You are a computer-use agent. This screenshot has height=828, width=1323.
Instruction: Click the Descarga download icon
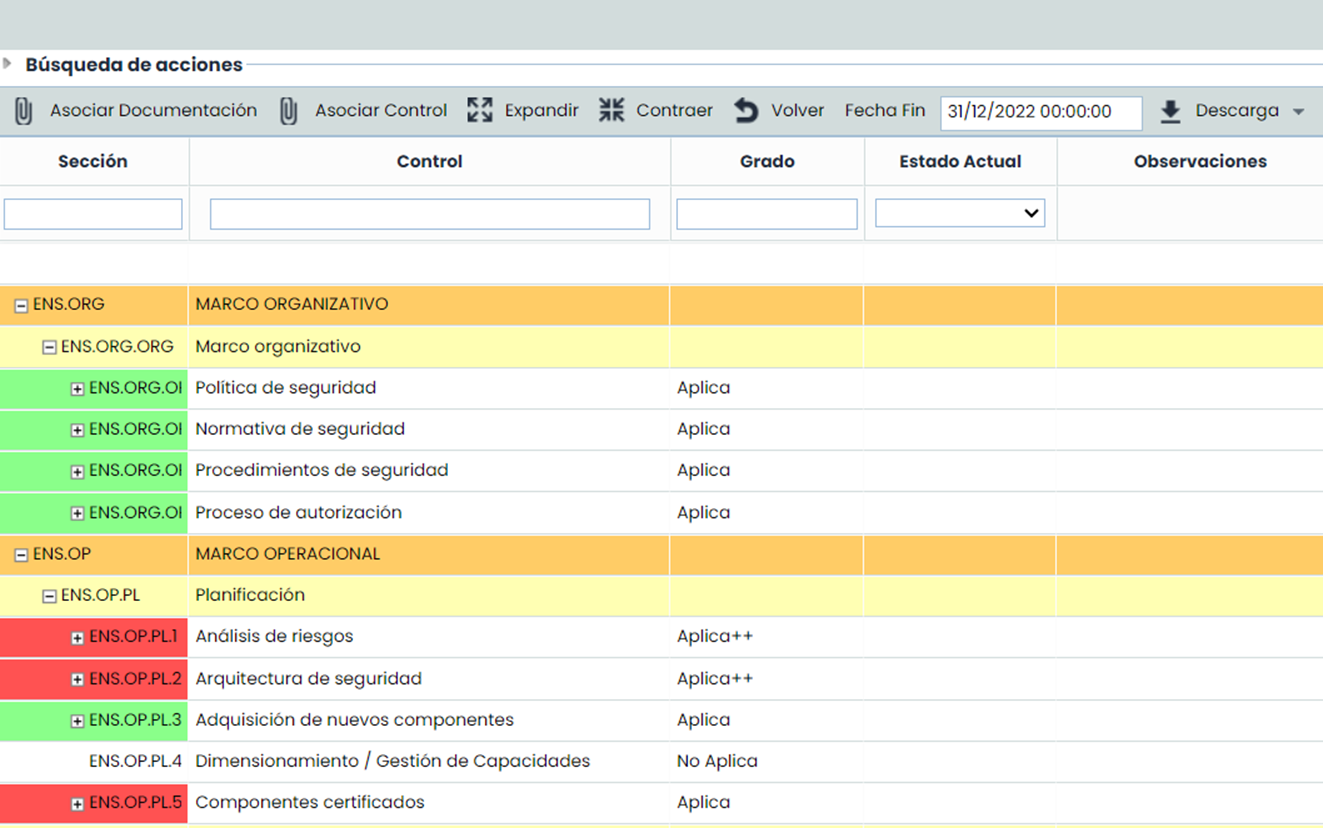pyautogui.click(x=1170, y=111)
